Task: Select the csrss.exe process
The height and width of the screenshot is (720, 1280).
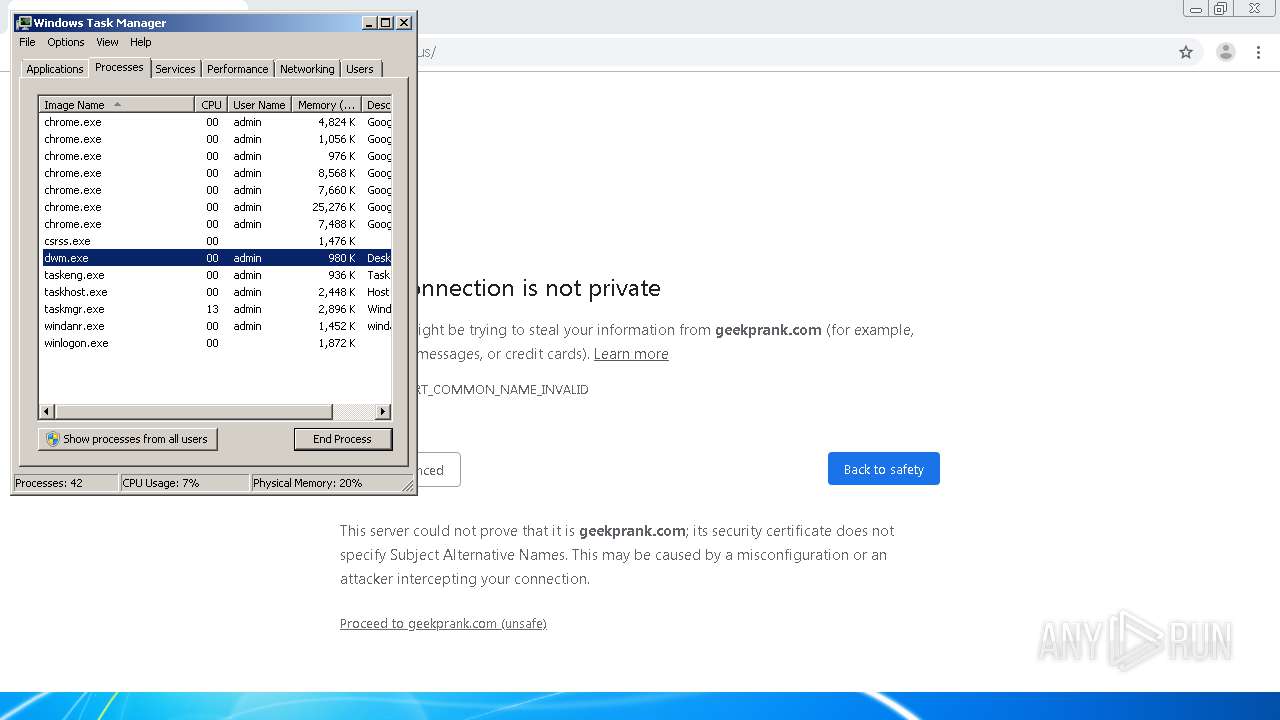Action: click(215, 241)
